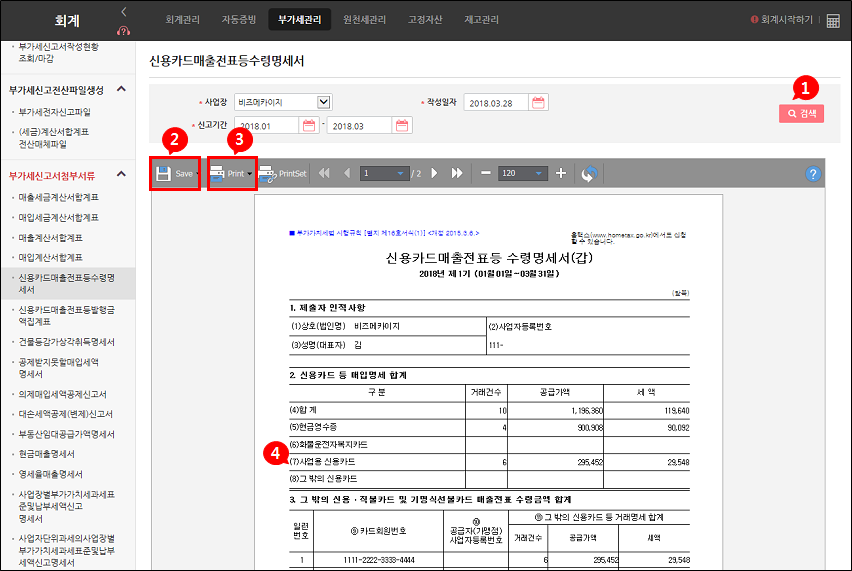
Task: Click the 회계 logo title
Action: 67,21
